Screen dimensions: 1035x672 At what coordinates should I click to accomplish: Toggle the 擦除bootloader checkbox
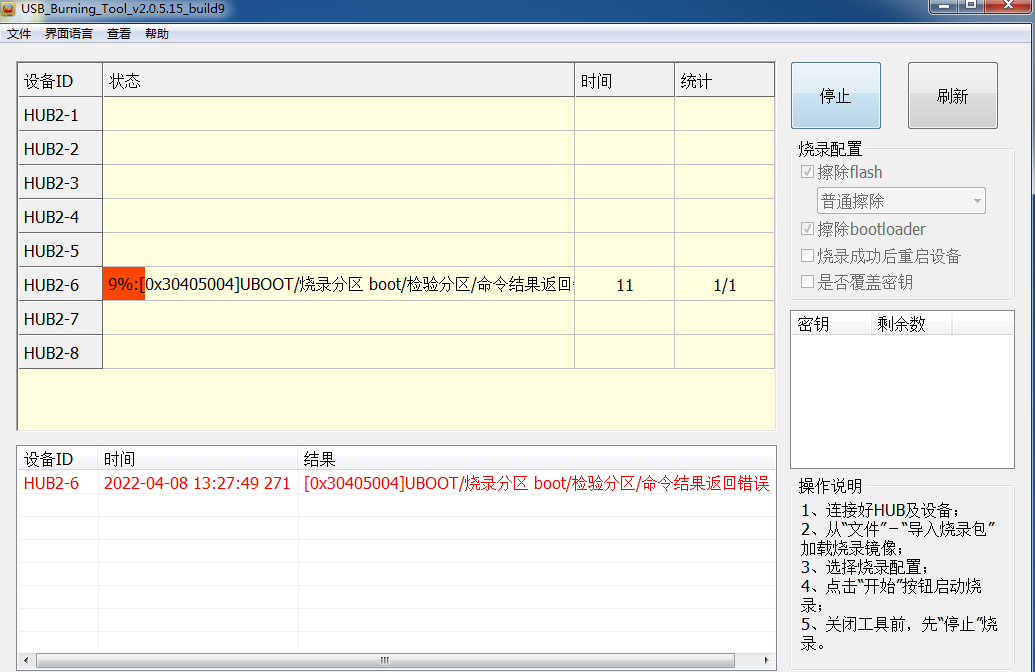click(x=807, y=229)
